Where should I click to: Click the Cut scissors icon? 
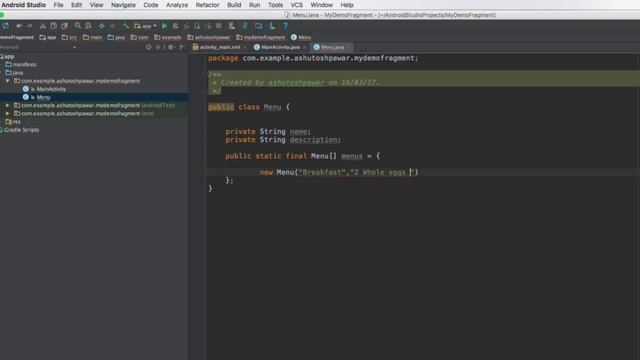tap(42, 26)
